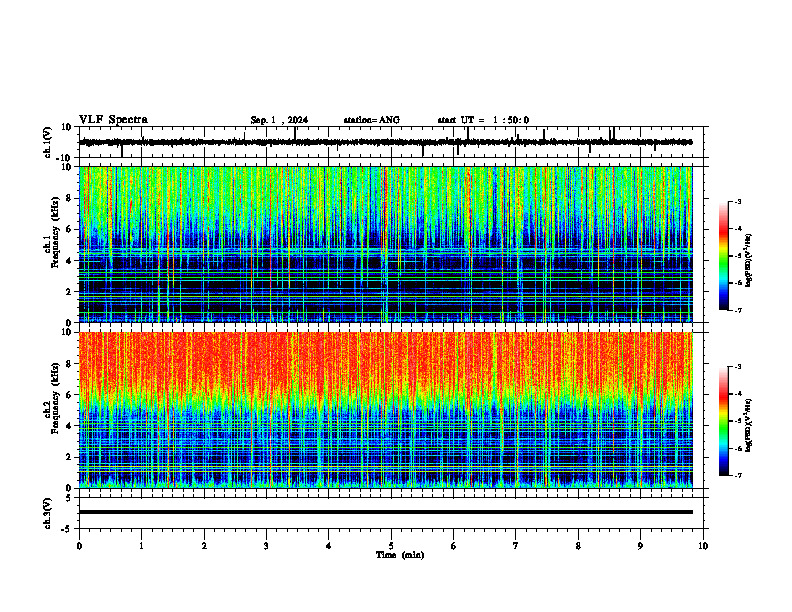Click the "VLF Spectra" plot title
Viewport: 792px width, 612px height.
113,120
